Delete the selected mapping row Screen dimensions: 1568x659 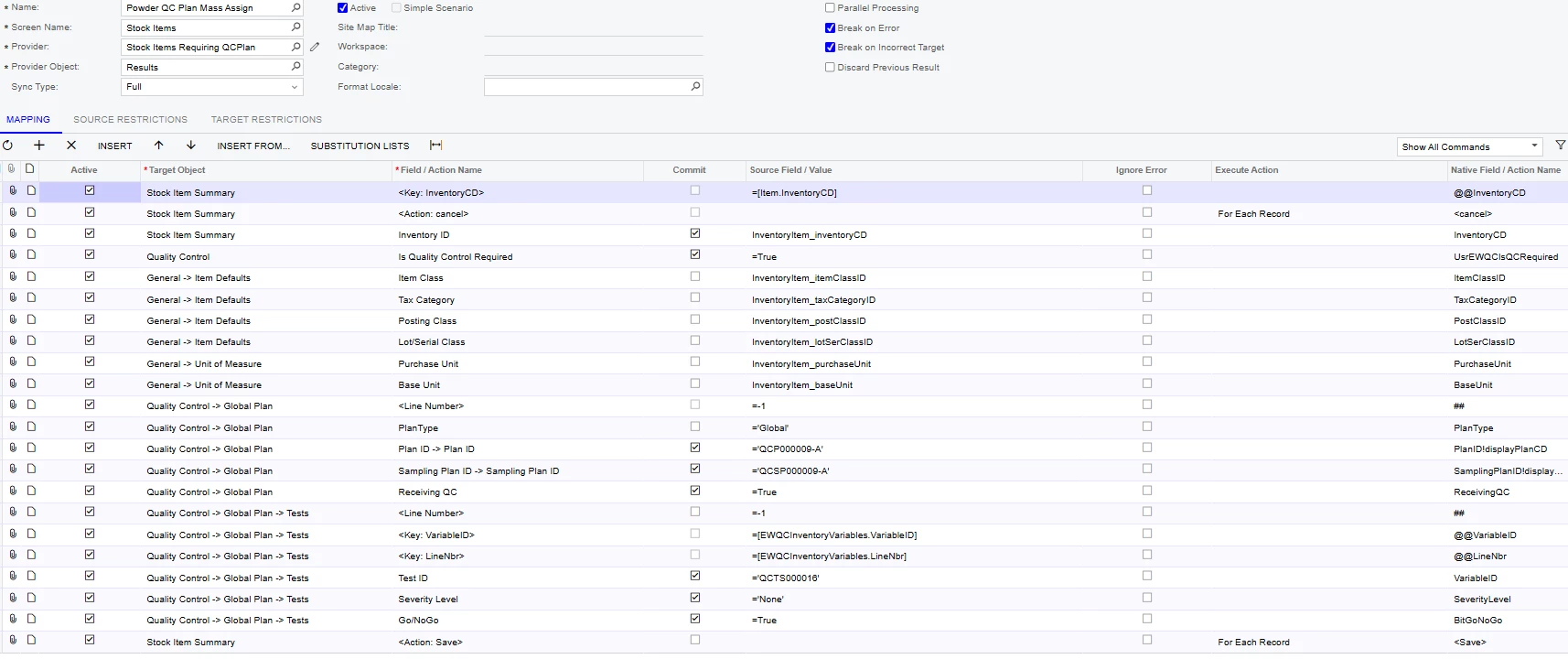[71, 146]
